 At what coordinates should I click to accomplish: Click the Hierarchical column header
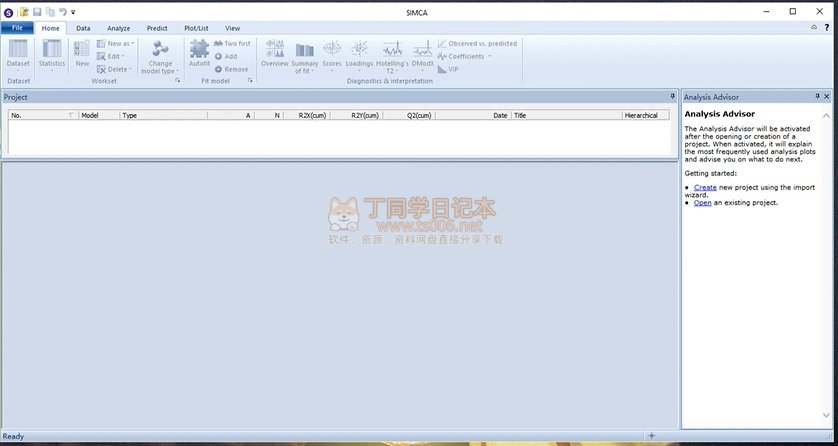[646, 115]
